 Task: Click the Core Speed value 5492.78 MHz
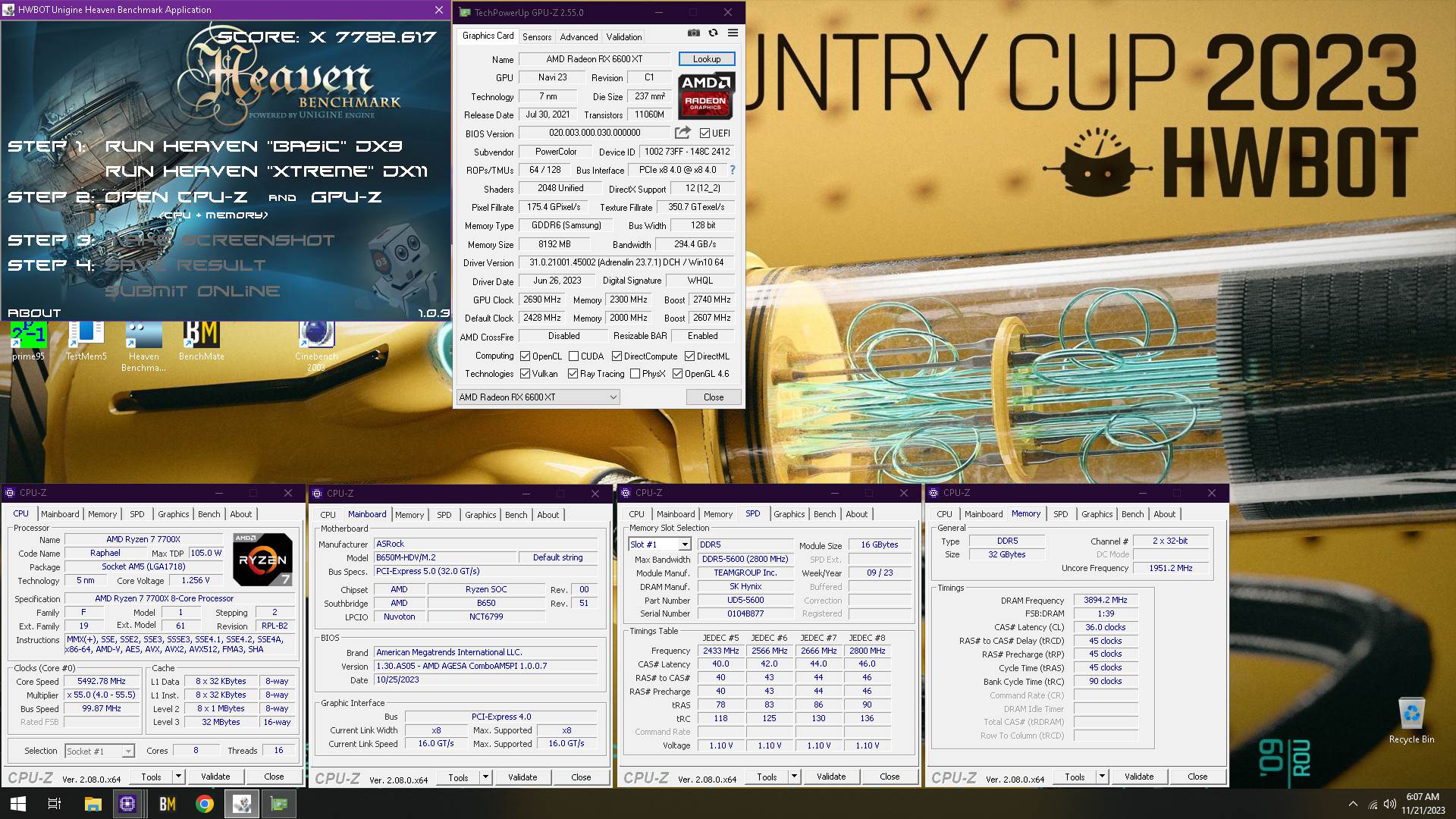tap(102, 681)
